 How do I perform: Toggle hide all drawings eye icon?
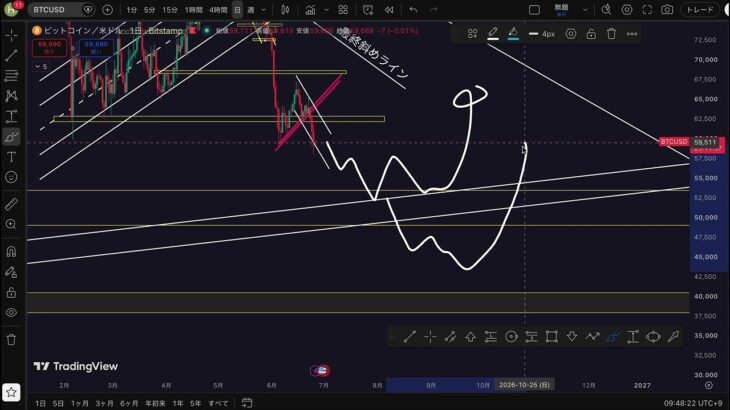pyautogui.click(x=11, y=313)
